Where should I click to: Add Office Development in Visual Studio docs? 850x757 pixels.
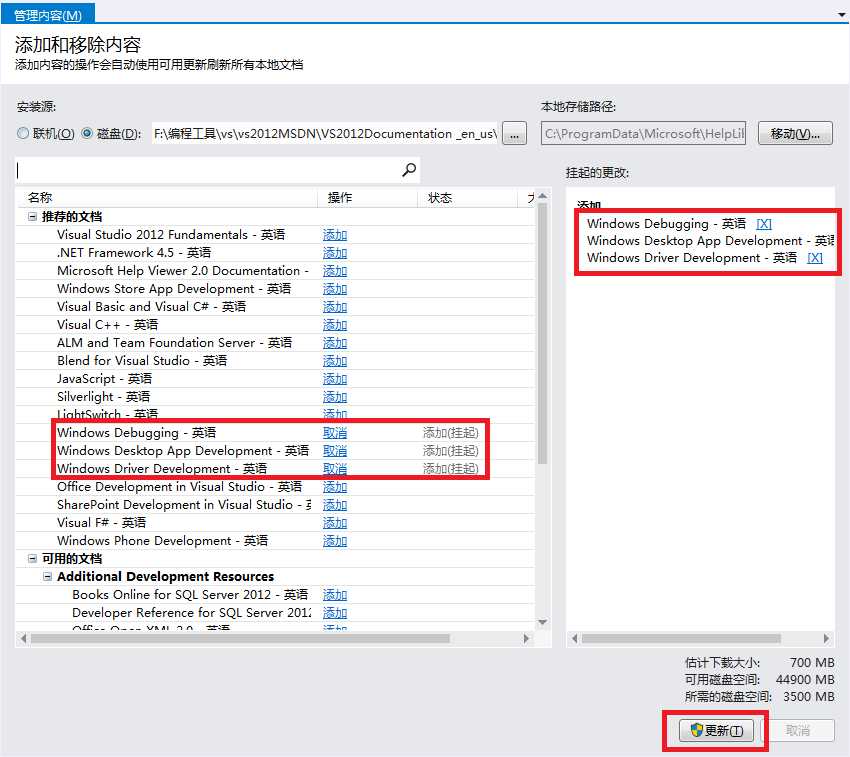click(x=334, y=486)
